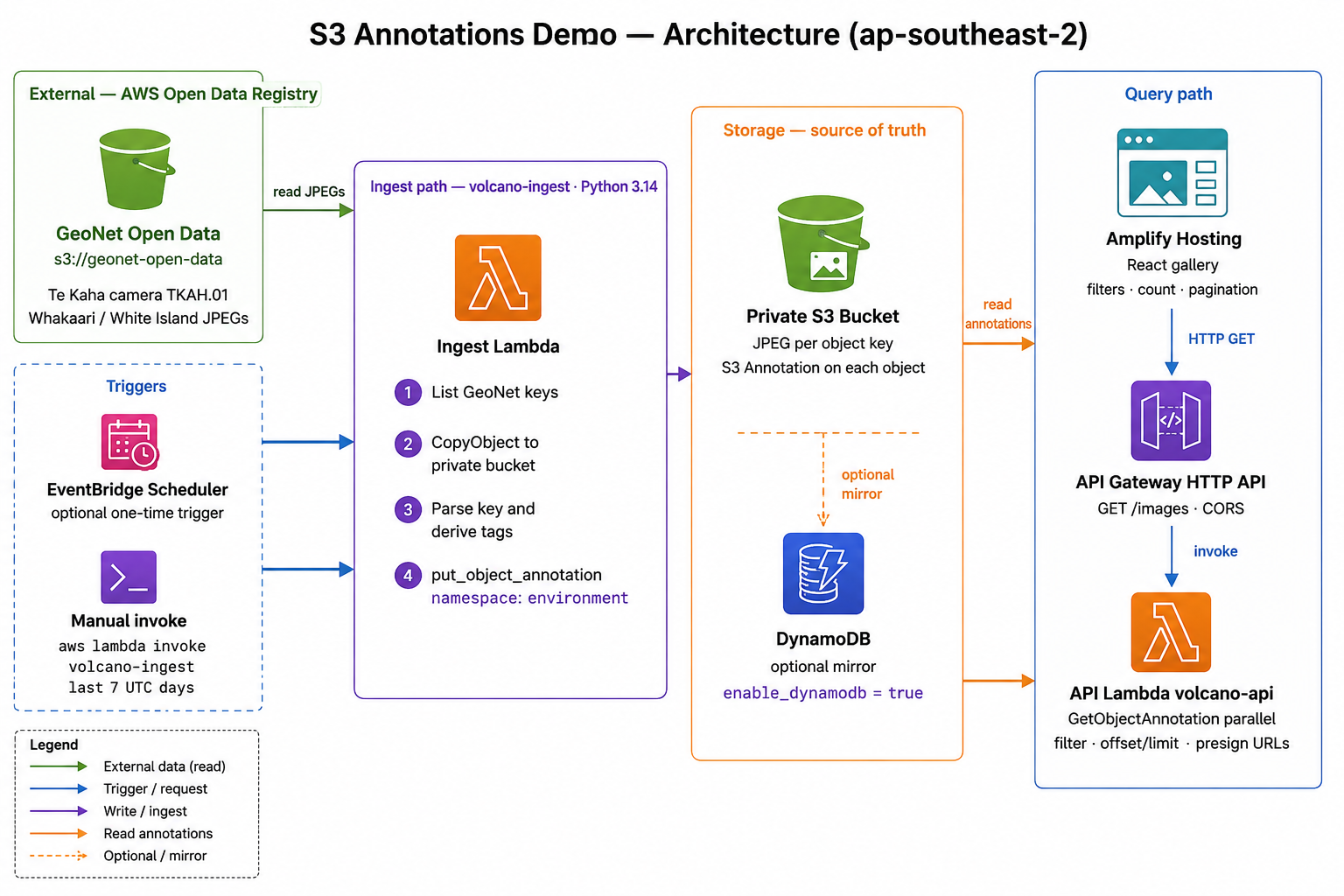Click S3 Annotation on each object text

point(822,367)
